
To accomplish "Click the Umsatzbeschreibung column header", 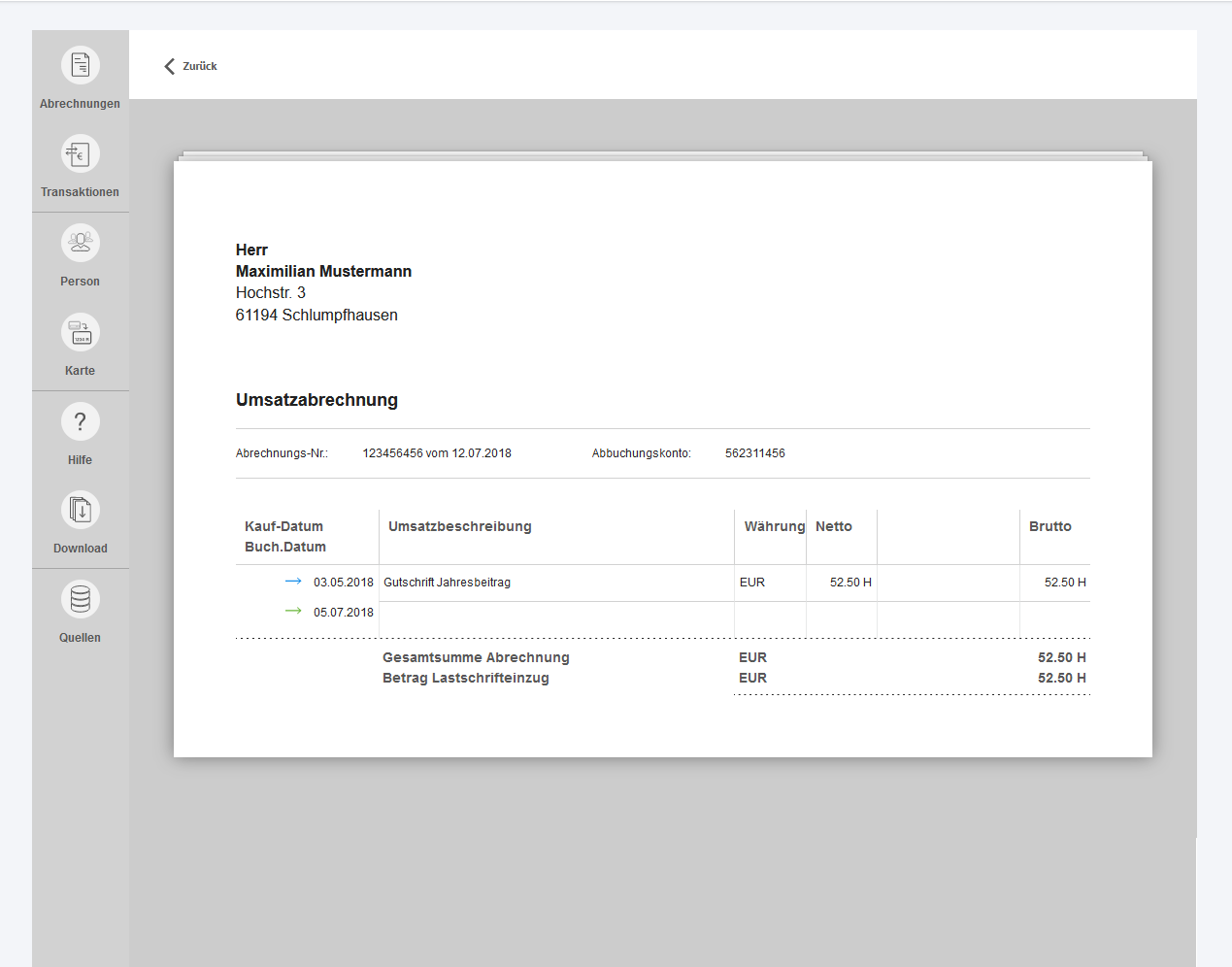I will (460, 526).
